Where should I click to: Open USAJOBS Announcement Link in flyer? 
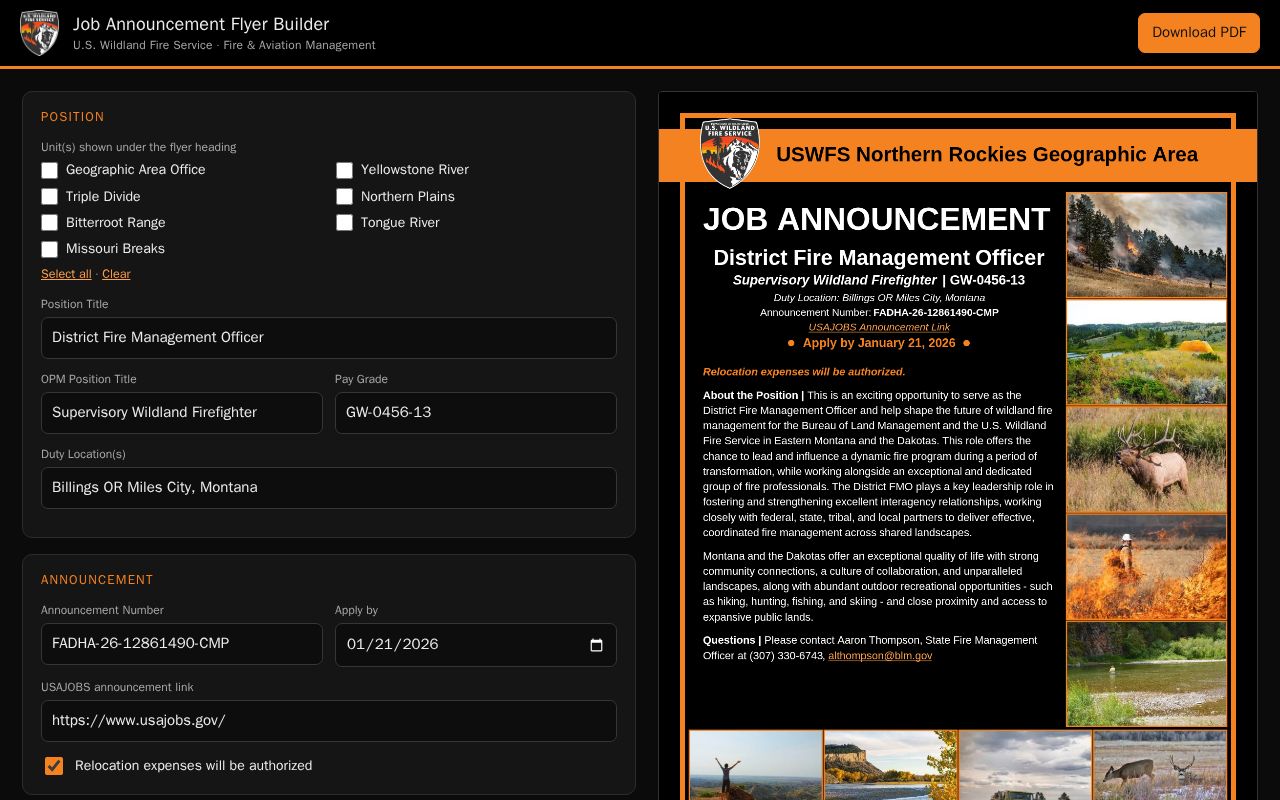pos(879,327)
